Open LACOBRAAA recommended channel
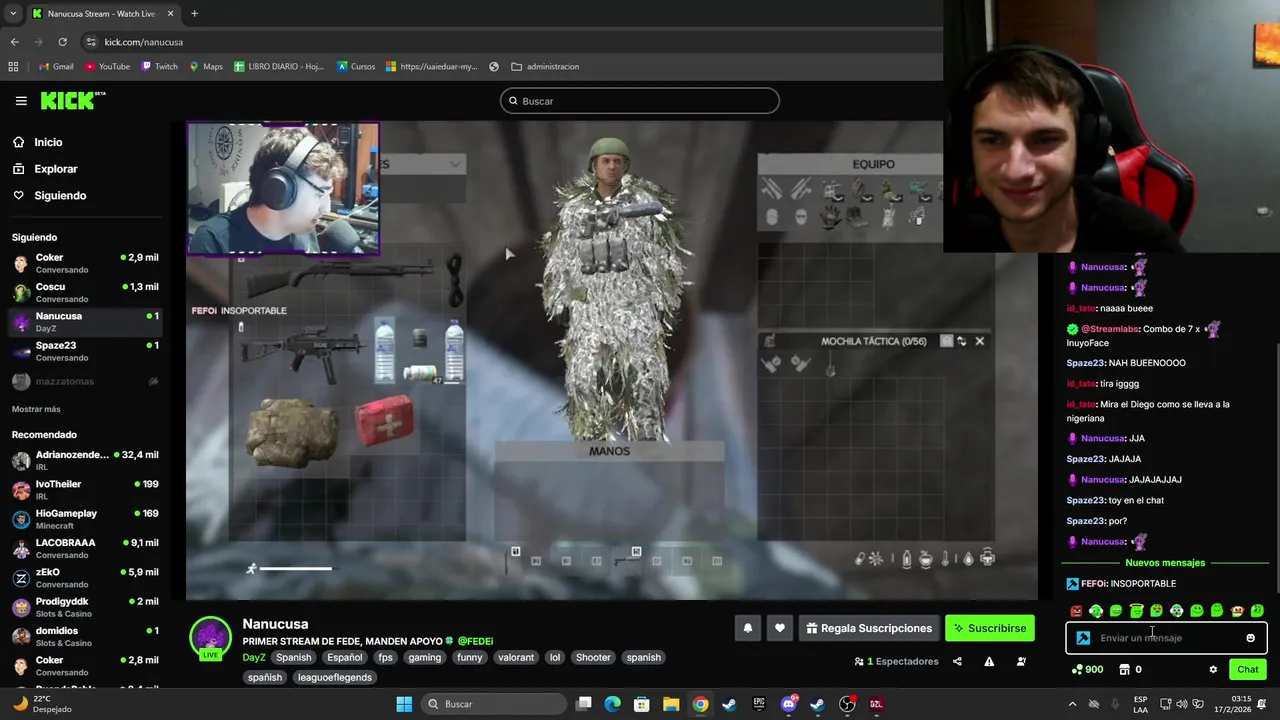The width and height of the screenshot is (1280, 720). click(x=85, y=548)
